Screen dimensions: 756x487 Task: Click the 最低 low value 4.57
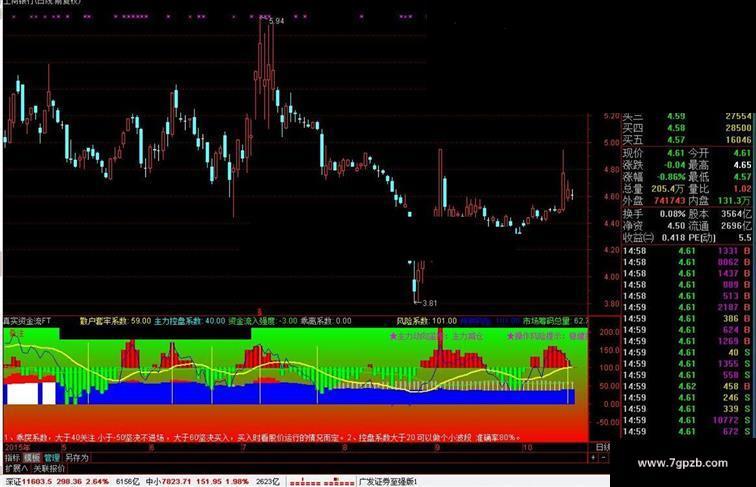(x=742, y=177)
